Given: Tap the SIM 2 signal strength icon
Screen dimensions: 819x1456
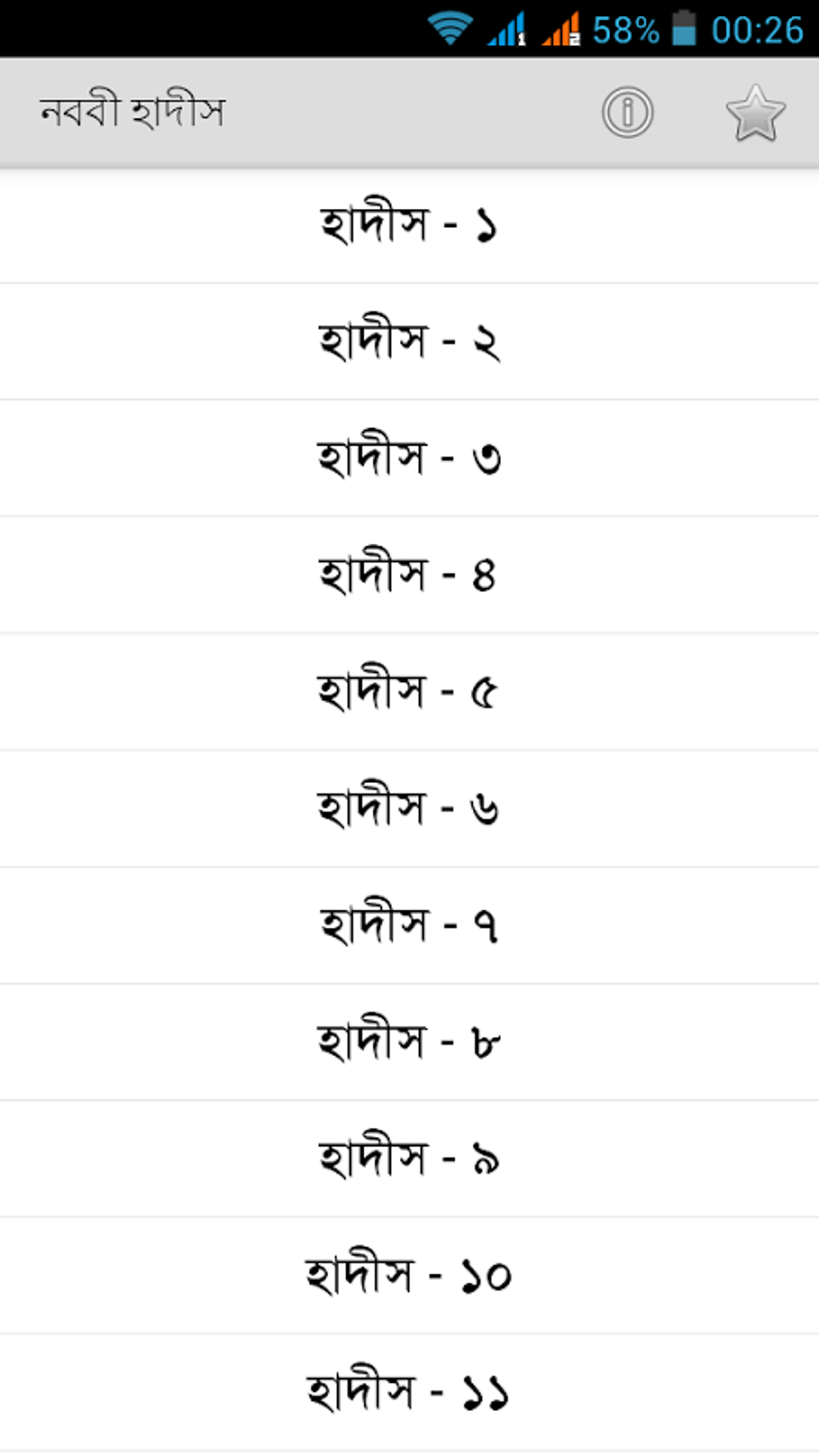Looking at the screenshot, I should [x=561, y=29].
